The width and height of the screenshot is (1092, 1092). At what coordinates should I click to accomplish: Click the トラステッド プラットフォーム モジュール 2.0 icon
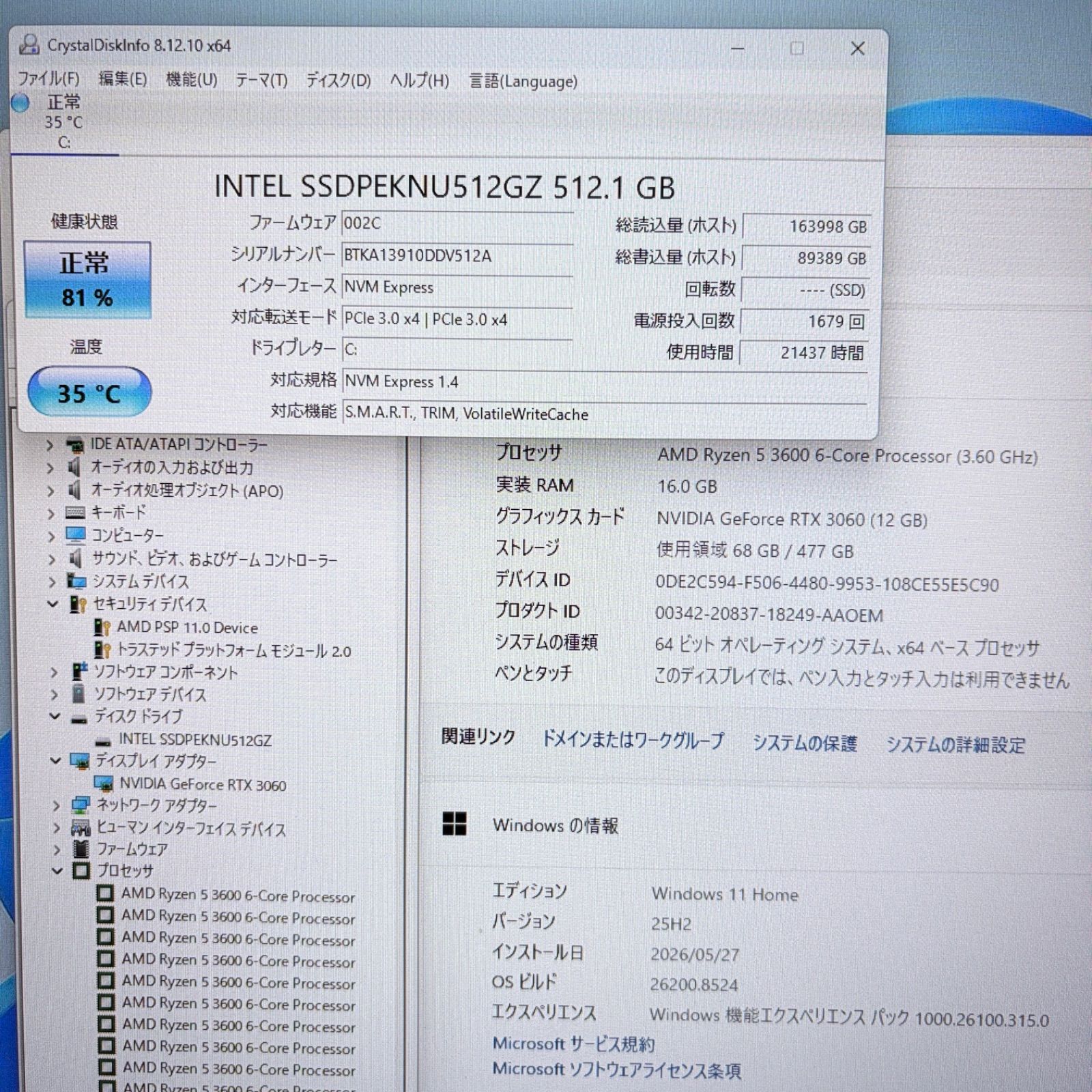coord(103,650)
